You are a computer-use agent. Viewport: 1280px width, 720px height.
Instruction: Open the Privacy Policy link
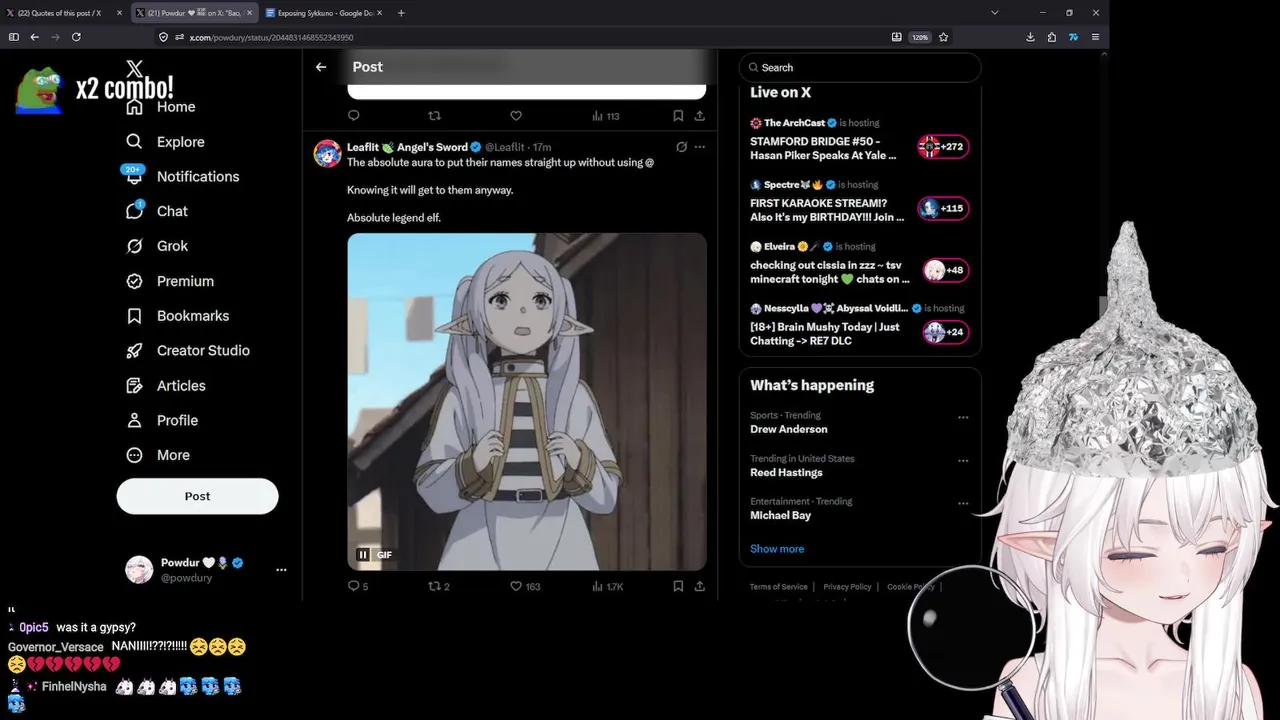click(847, 587)
